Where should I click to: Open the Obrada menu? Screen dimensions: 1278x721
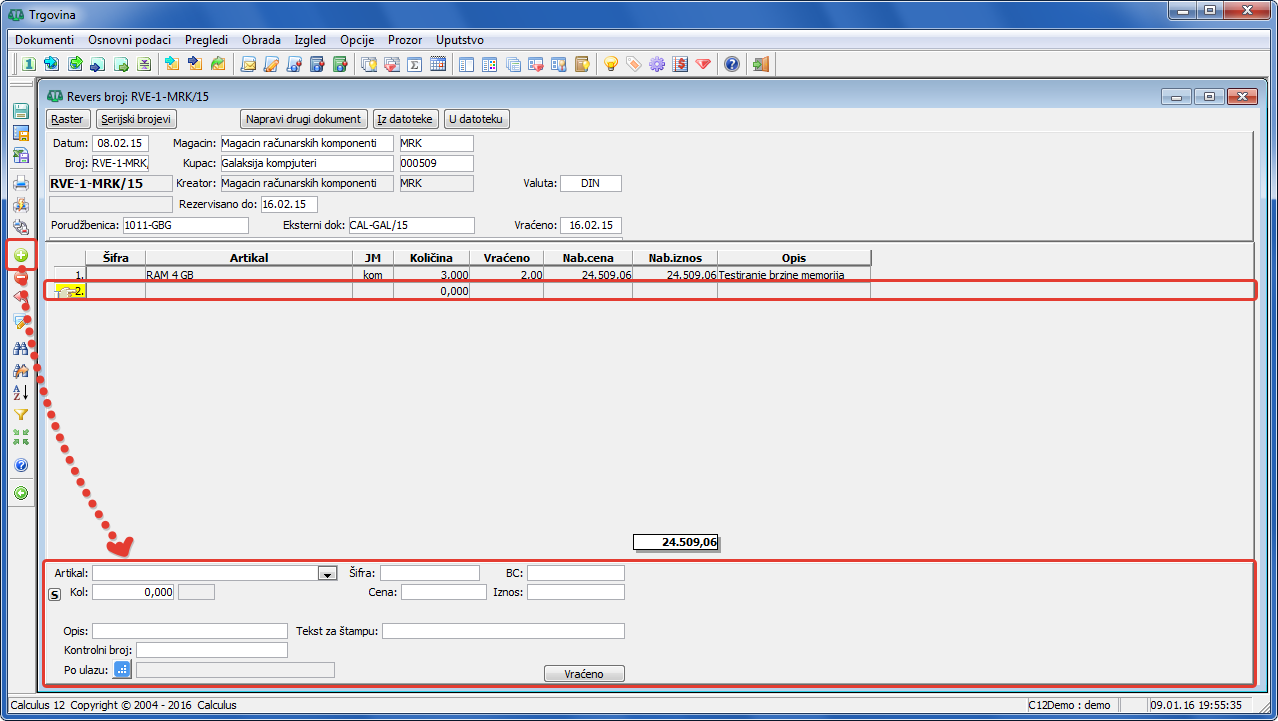pyautogui.click(x=261, y=40)
